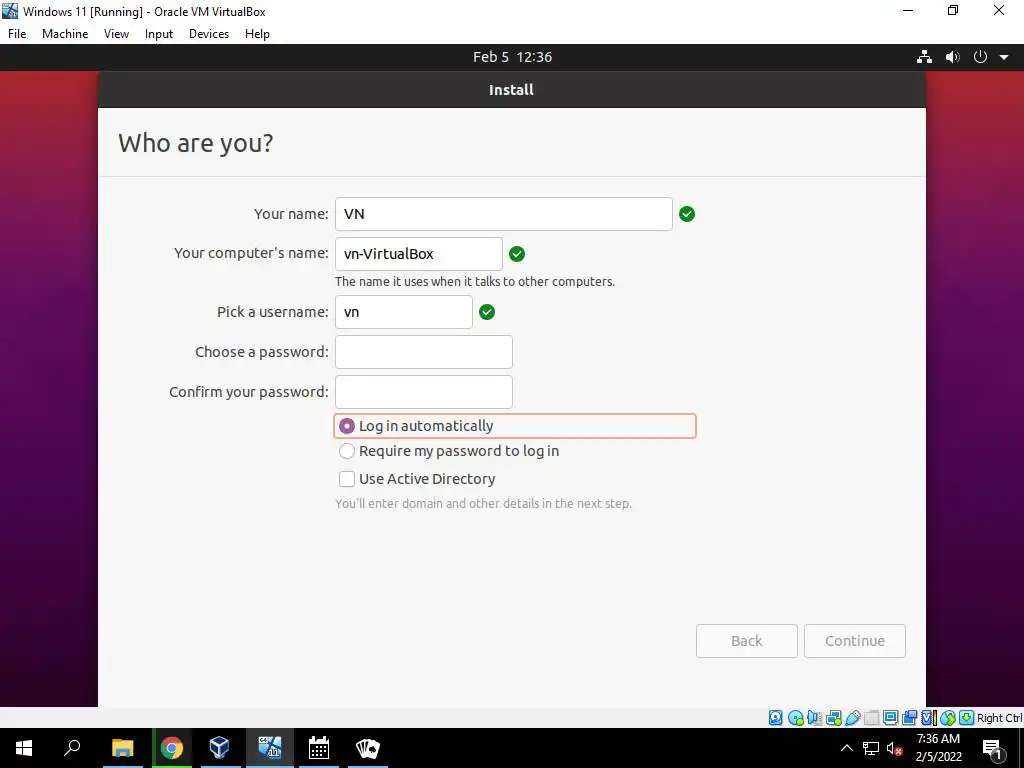Click the Ubuntu power icon in top bar

(980, 57)
